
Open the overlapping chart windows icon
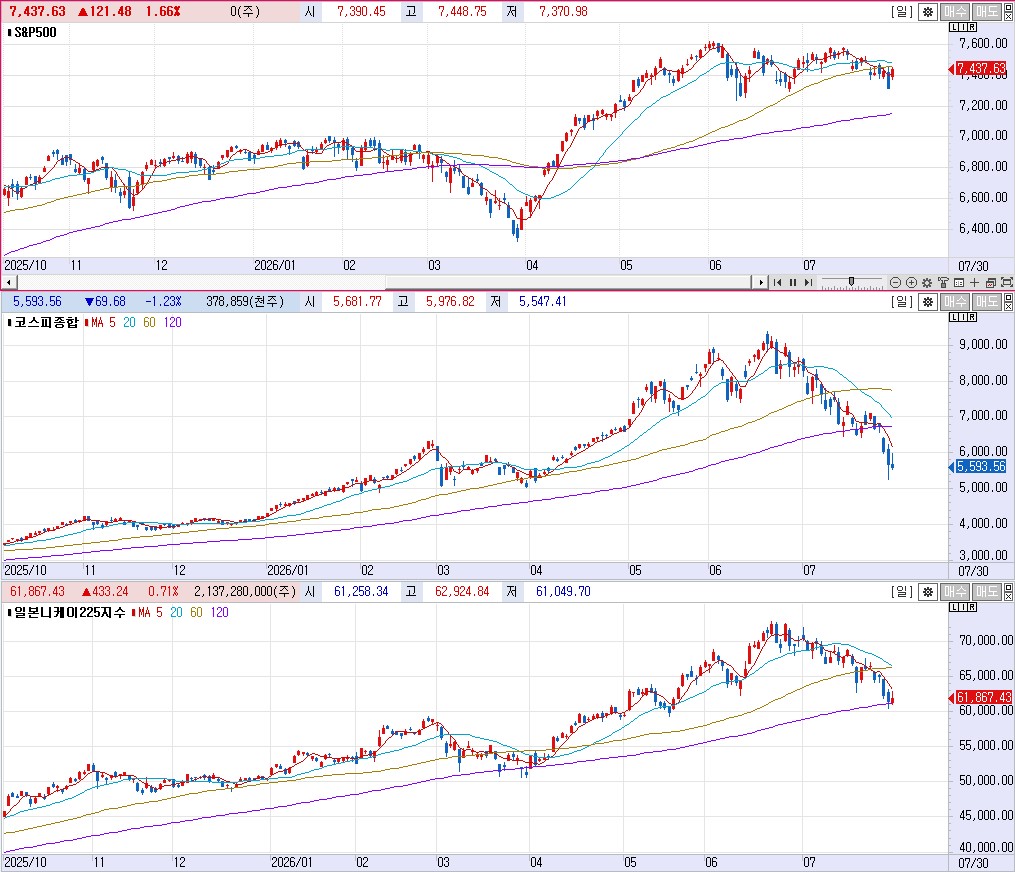click(x=990, y=282)
